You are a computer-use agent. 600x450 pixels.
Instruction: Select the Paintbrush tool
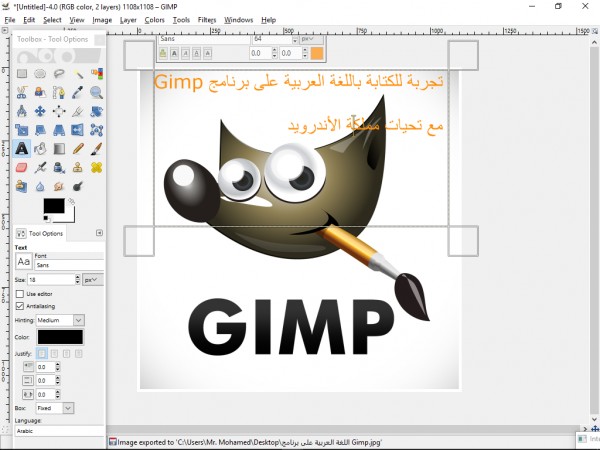96,148
